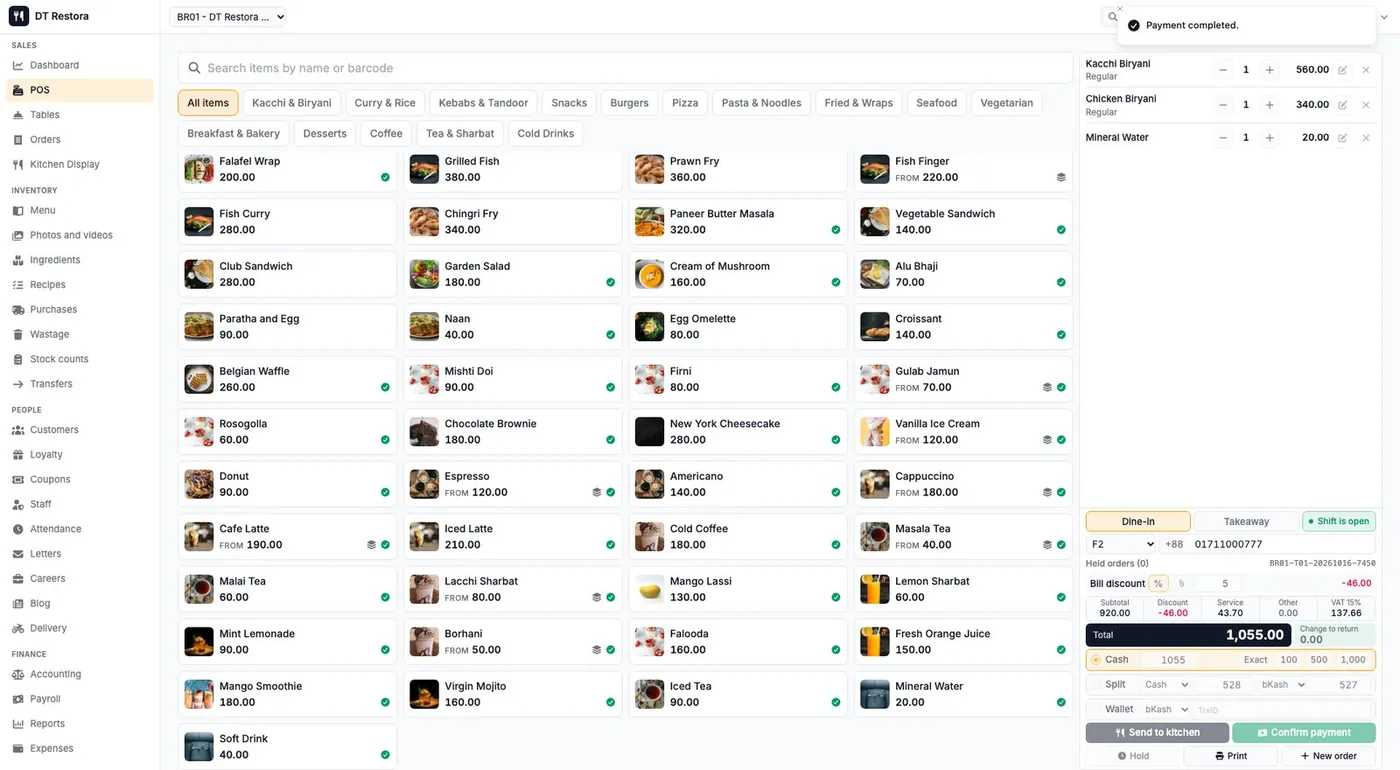Add Mango Lassi item card to order
Viewport: 1400px width, 770px height.
click(738, 589)
